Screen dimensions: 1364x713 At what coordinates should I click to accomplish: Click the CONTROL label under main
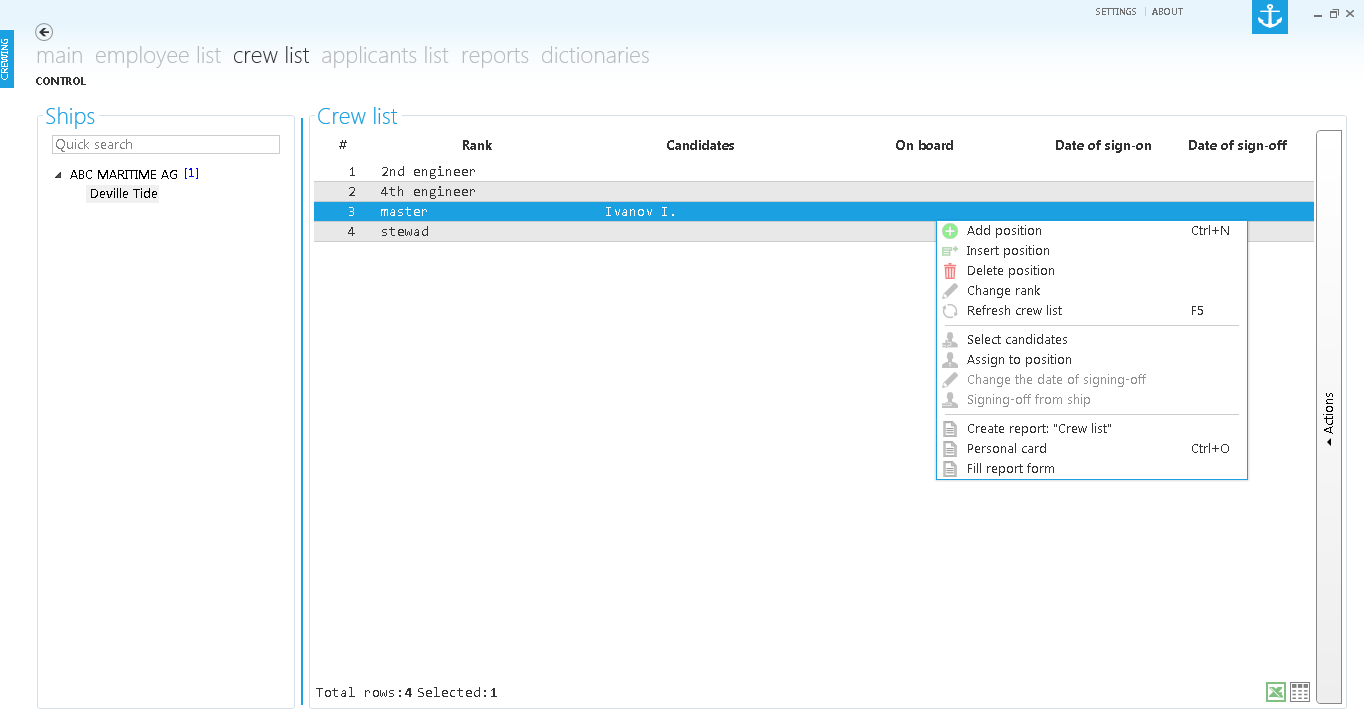pos(61,81)
